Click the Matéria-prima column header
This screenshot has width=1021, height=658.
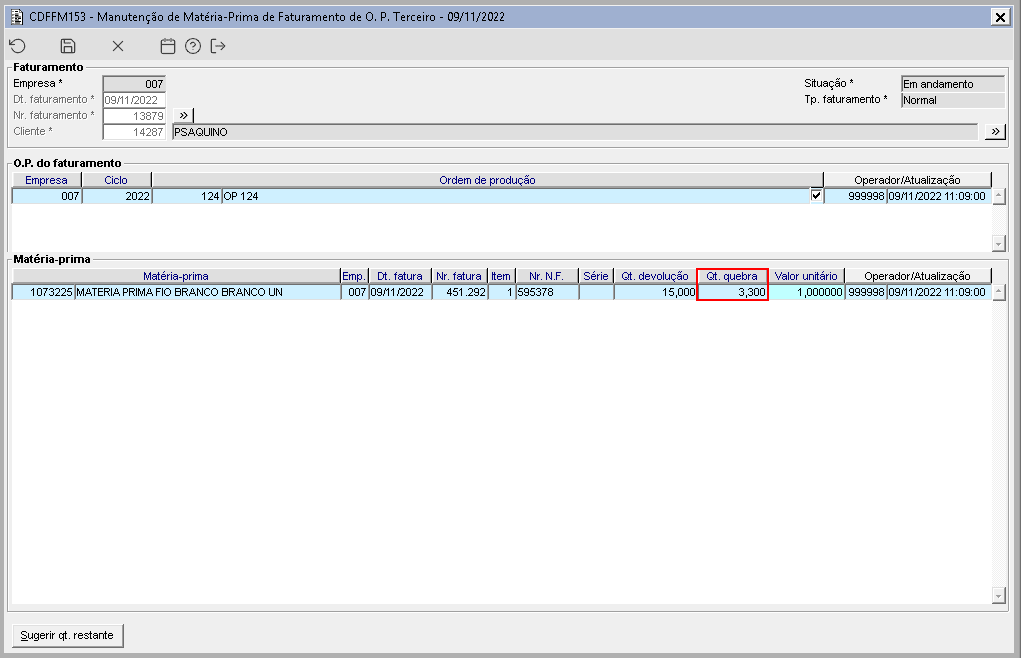pyautogui.click(x=176, y=276)
